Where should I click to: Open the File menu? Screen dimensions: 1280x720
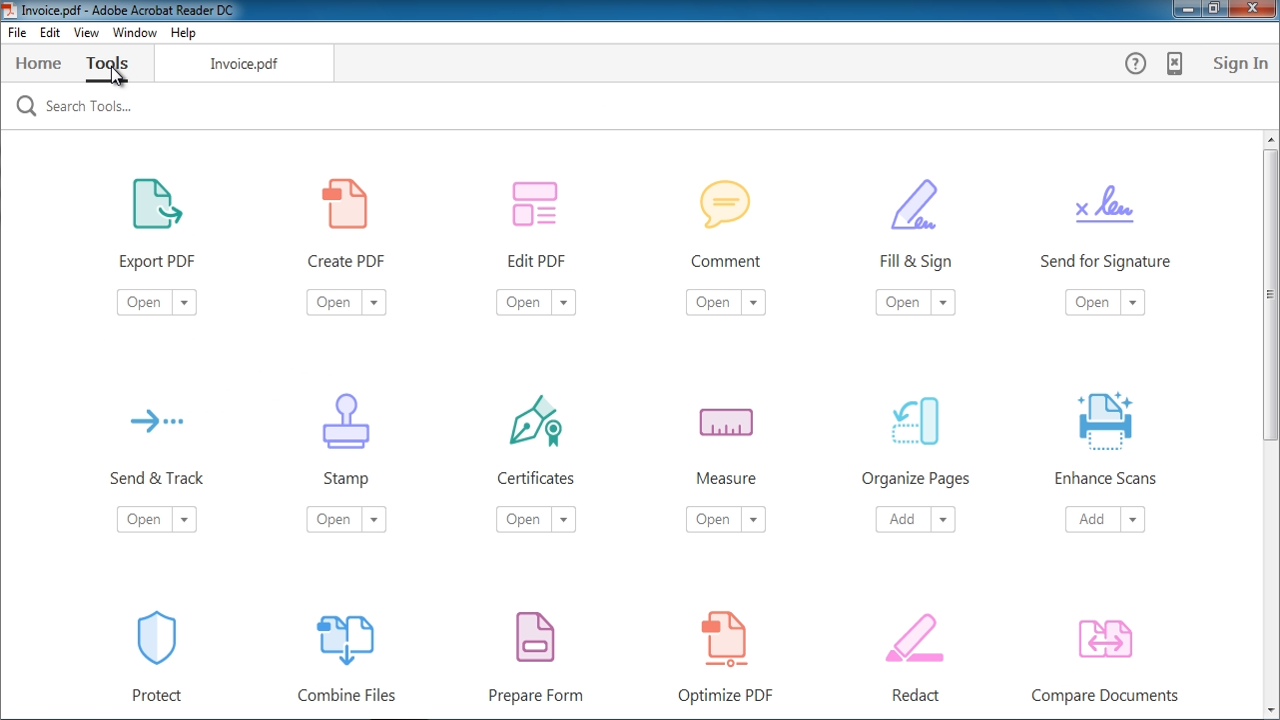point(17,33)
